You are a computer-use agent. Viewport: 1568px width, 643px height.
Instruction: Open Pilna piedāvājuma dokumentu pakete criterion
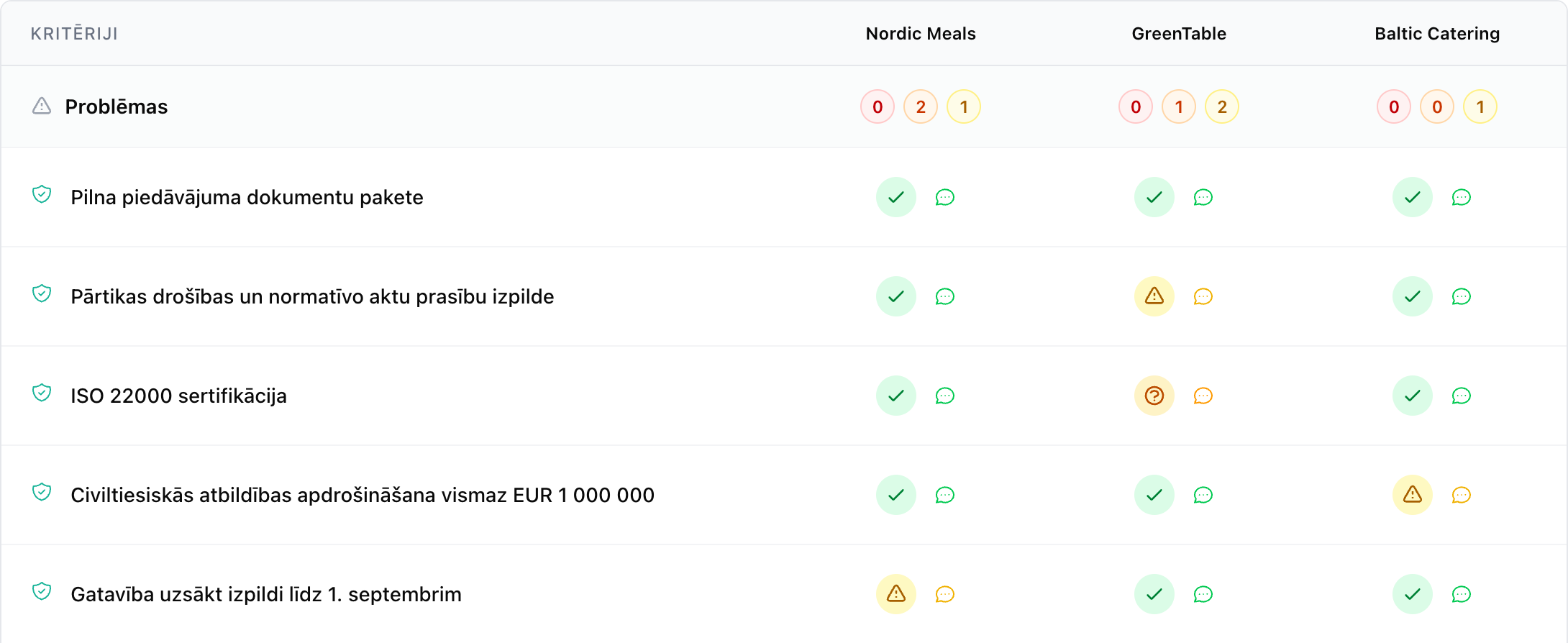[x=247, y=197]
